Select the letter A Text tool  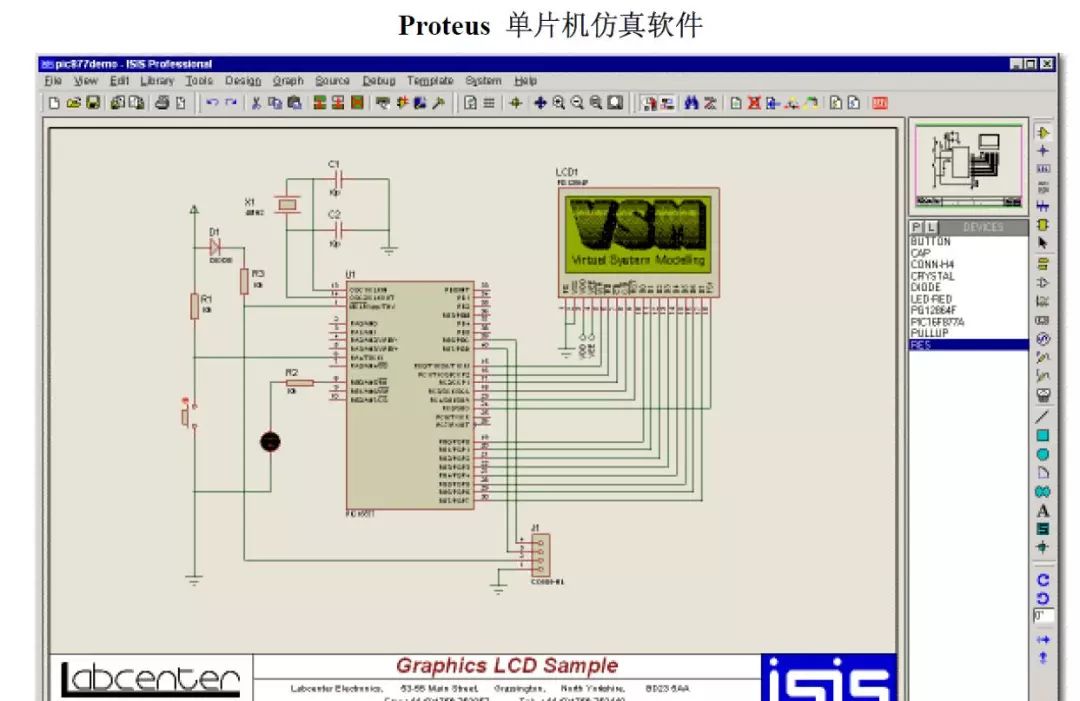pos(1043,511)
